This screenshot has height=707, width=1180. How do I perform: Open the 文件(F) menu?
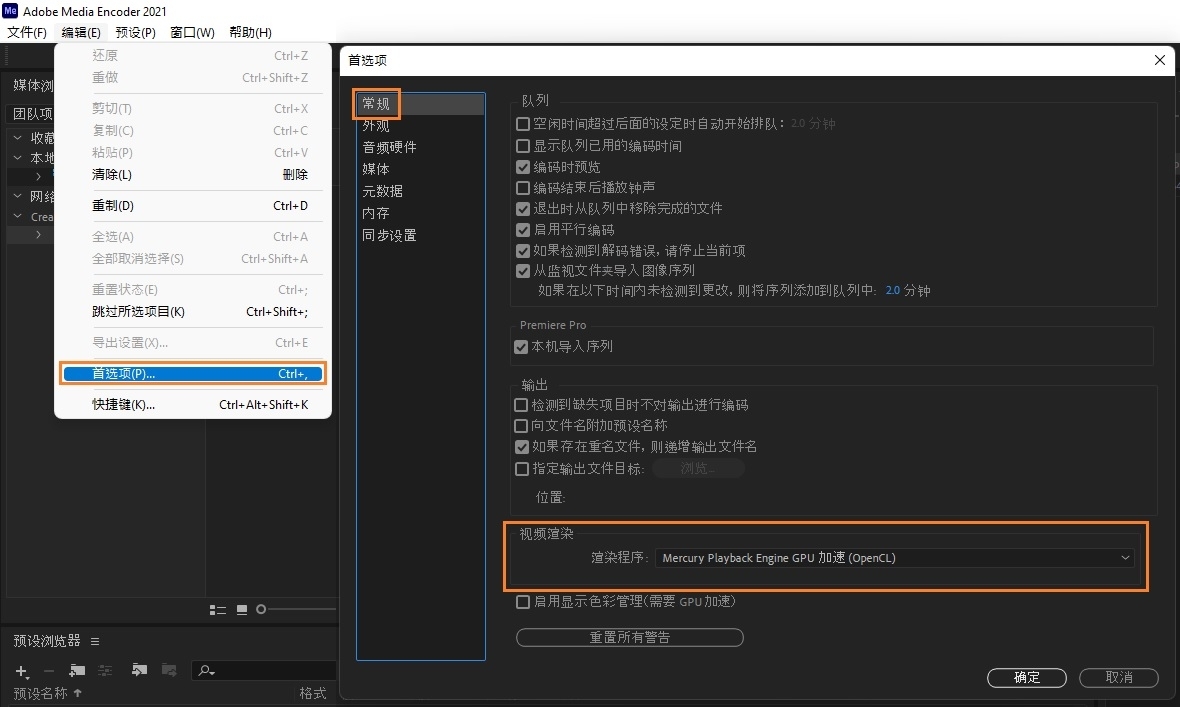(27, 32)
